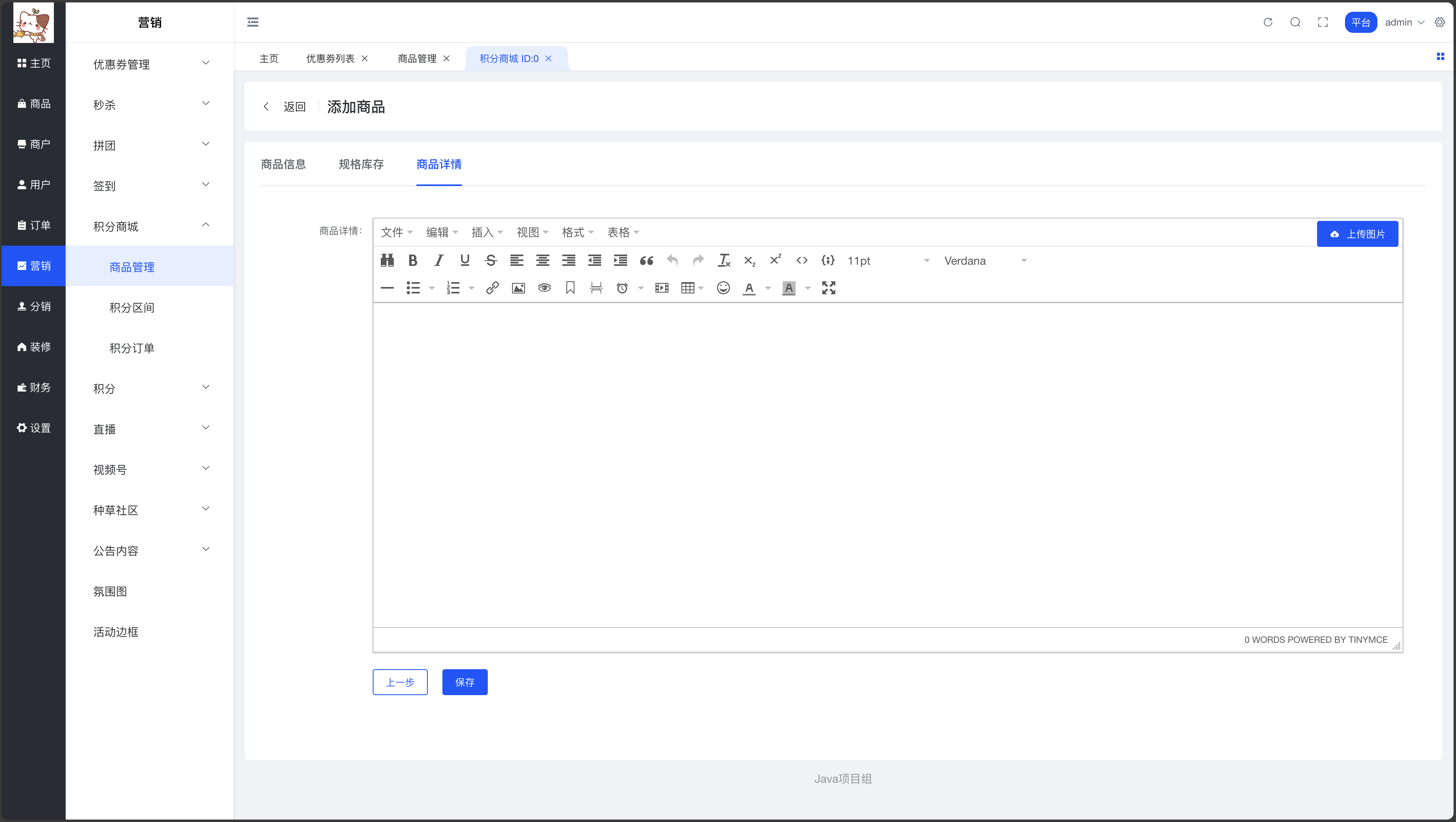1456x822 pixels.
Task: Toggle the preview eye icon
Action: coord(544,288)
